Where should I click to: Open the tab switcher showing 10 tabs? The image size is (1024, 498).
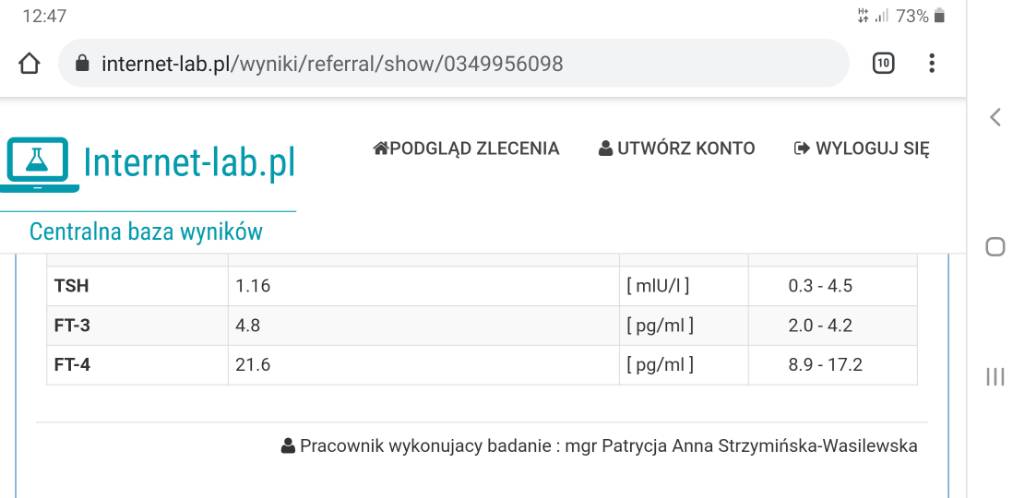coord(883,64)
